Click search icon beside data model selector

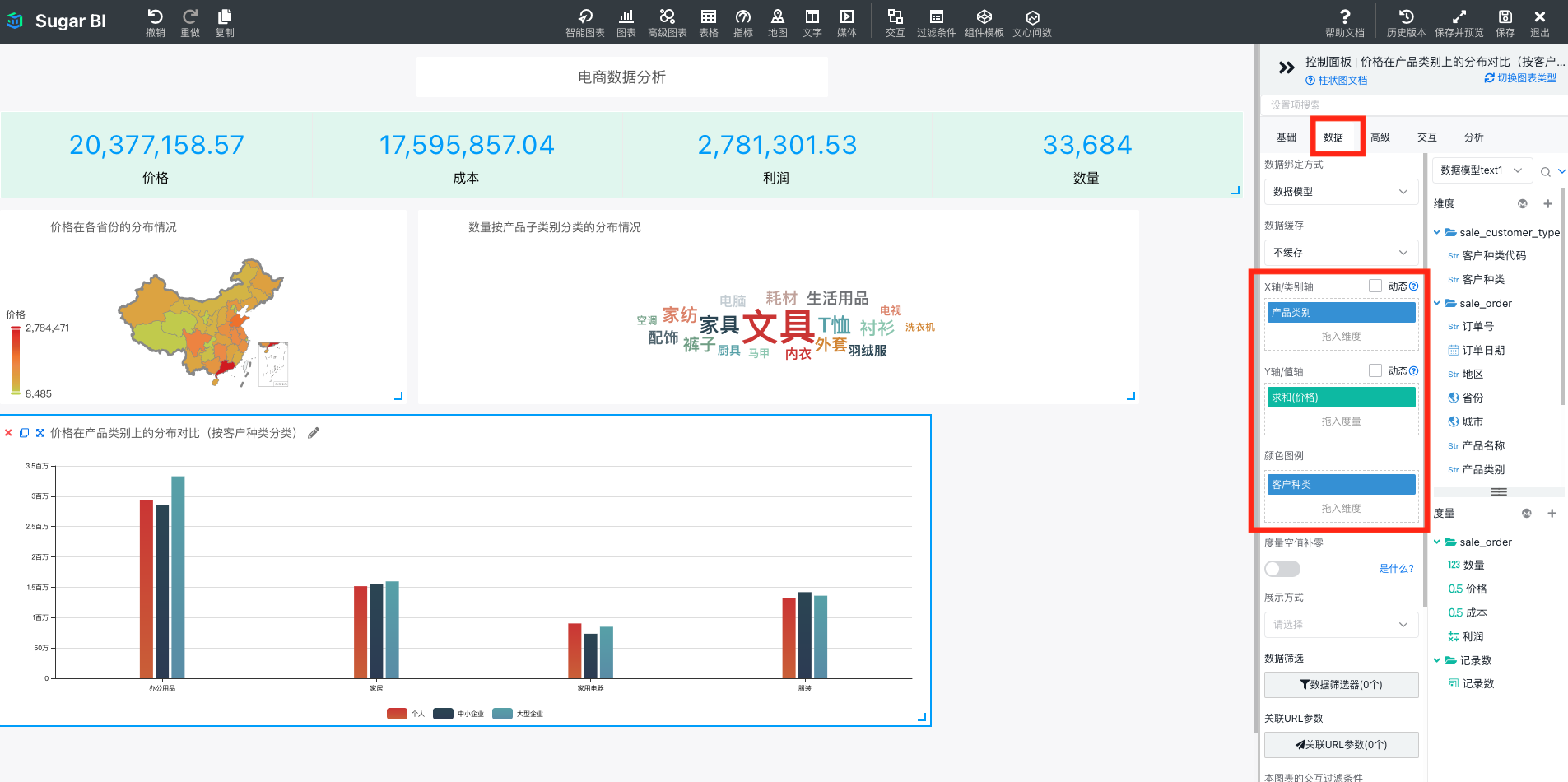coord(1546,171)
